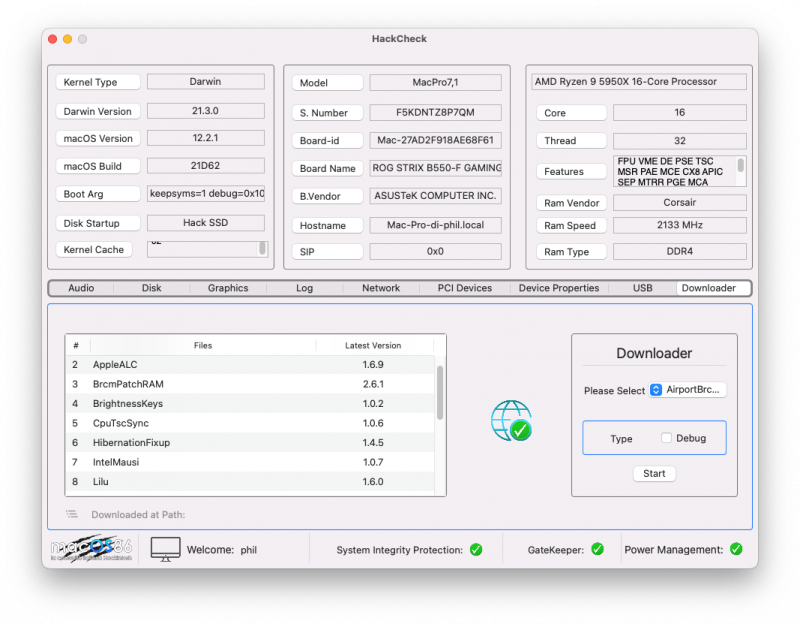Click Power Management green checkmark
The image size is (800, 624).
pyautogui.click(x=736, y=549)
